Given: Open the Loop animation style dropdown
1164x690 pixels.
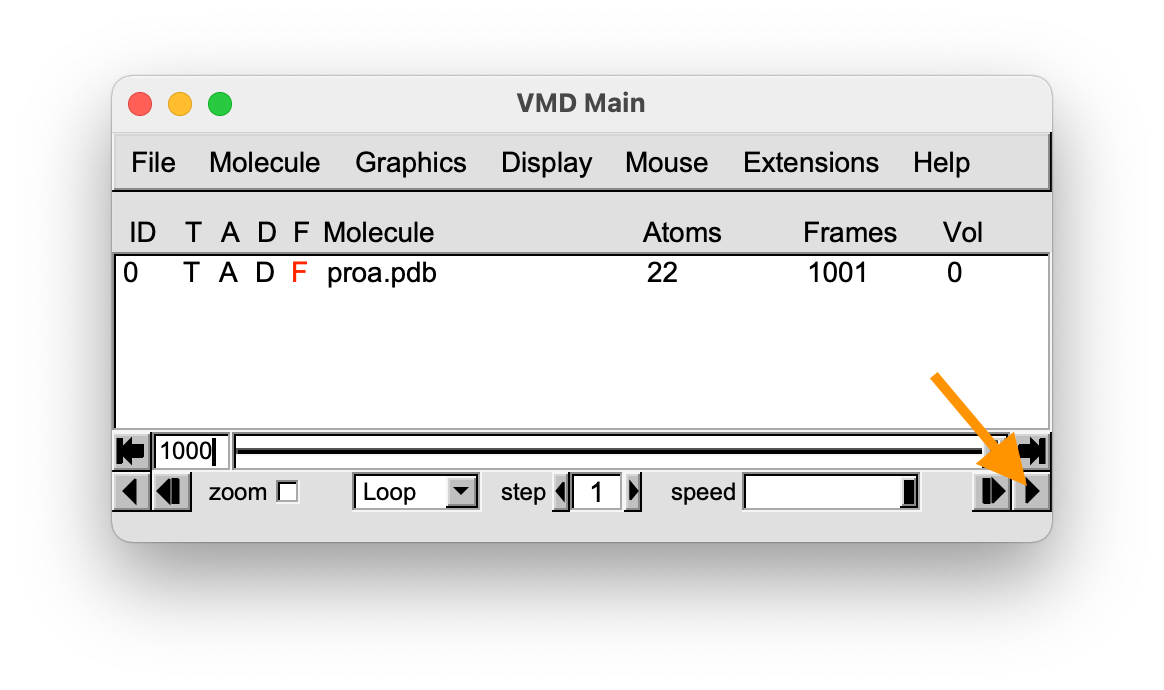Looking at the screenshot, I should (x=416, y=492).
